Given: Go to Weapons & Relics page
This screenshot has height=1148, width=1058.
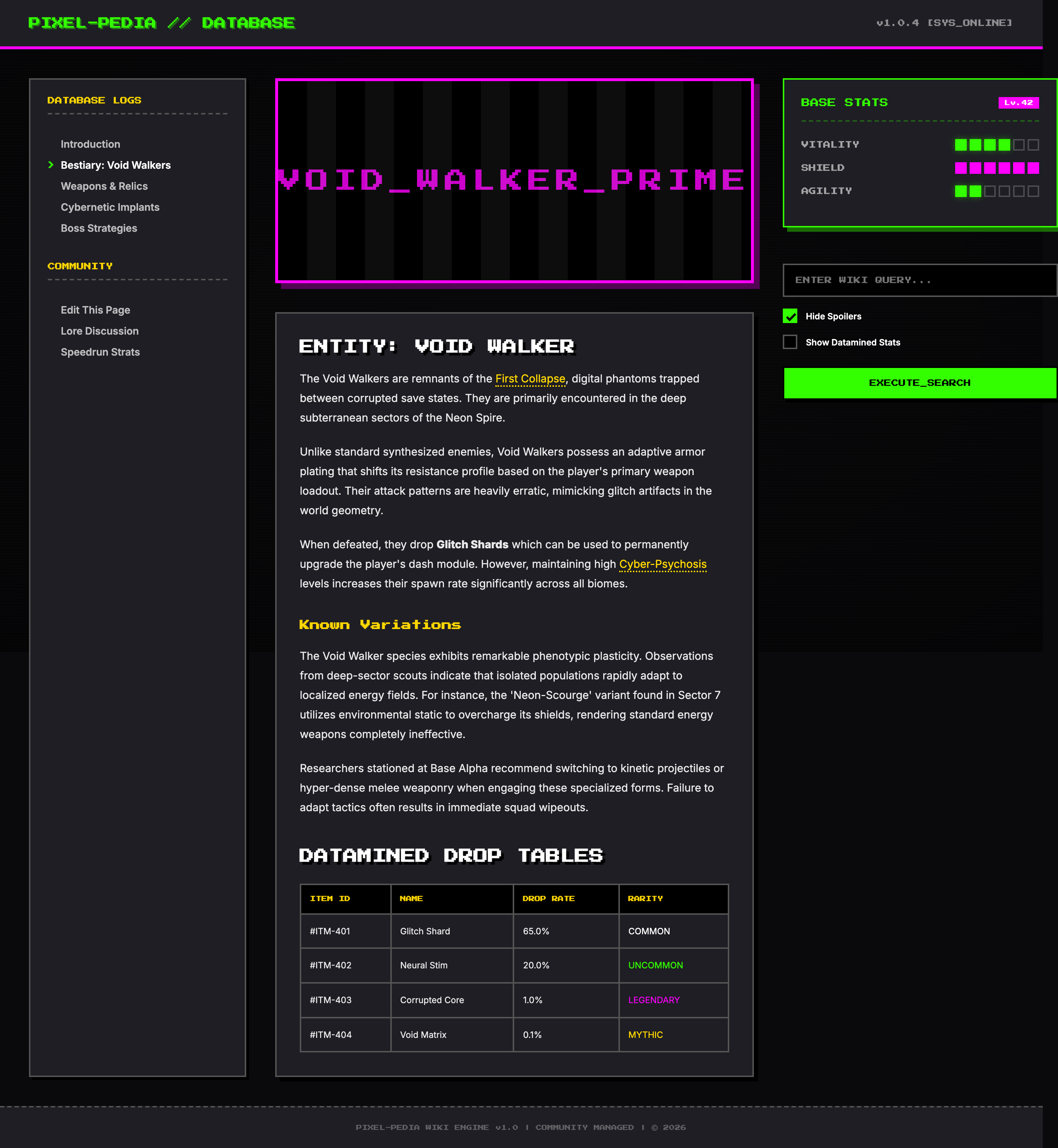Looking at the screenshot, I should point(104,186).
